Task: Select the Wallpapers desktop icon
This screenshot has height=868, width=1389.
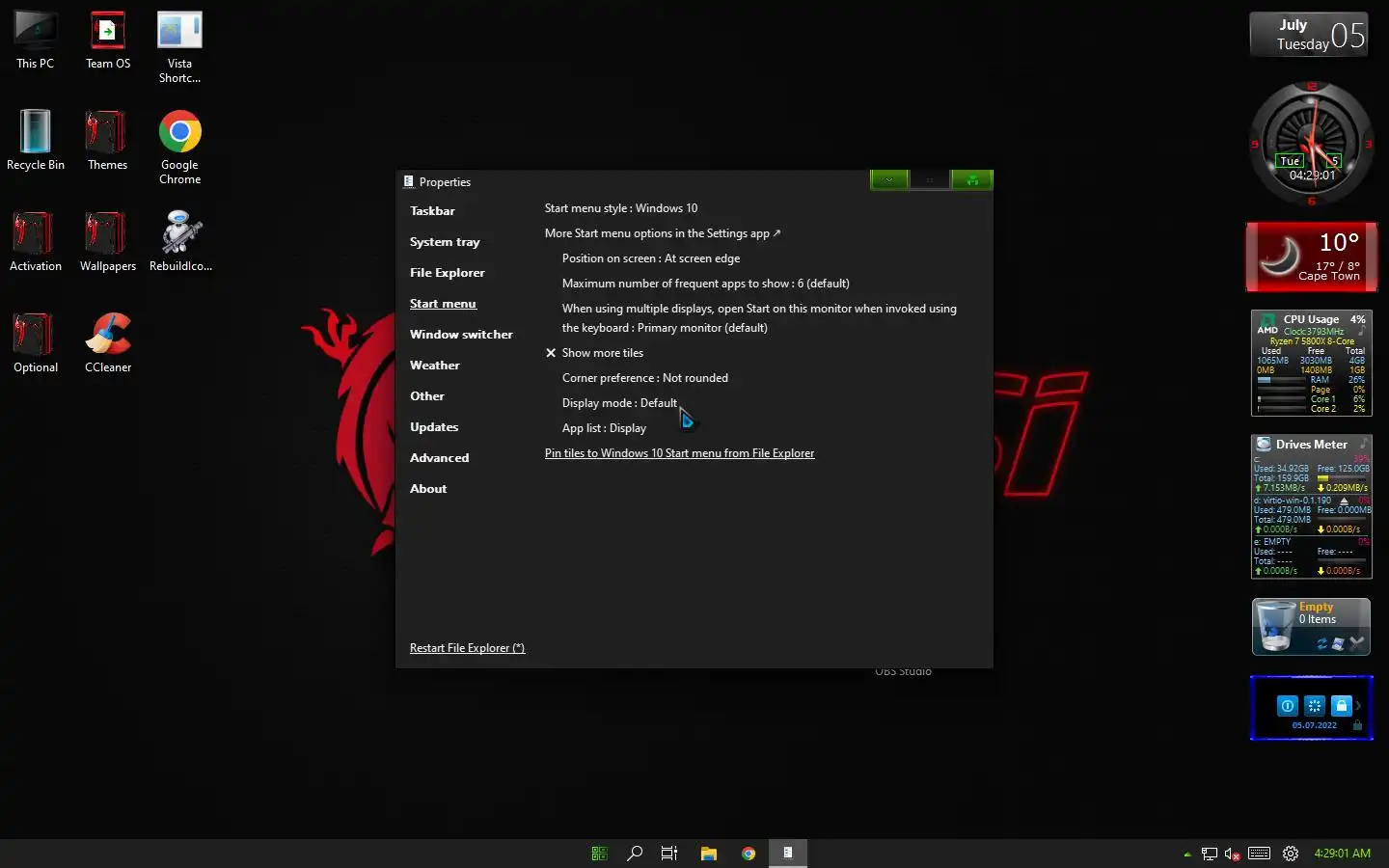Action: (108, 243)
